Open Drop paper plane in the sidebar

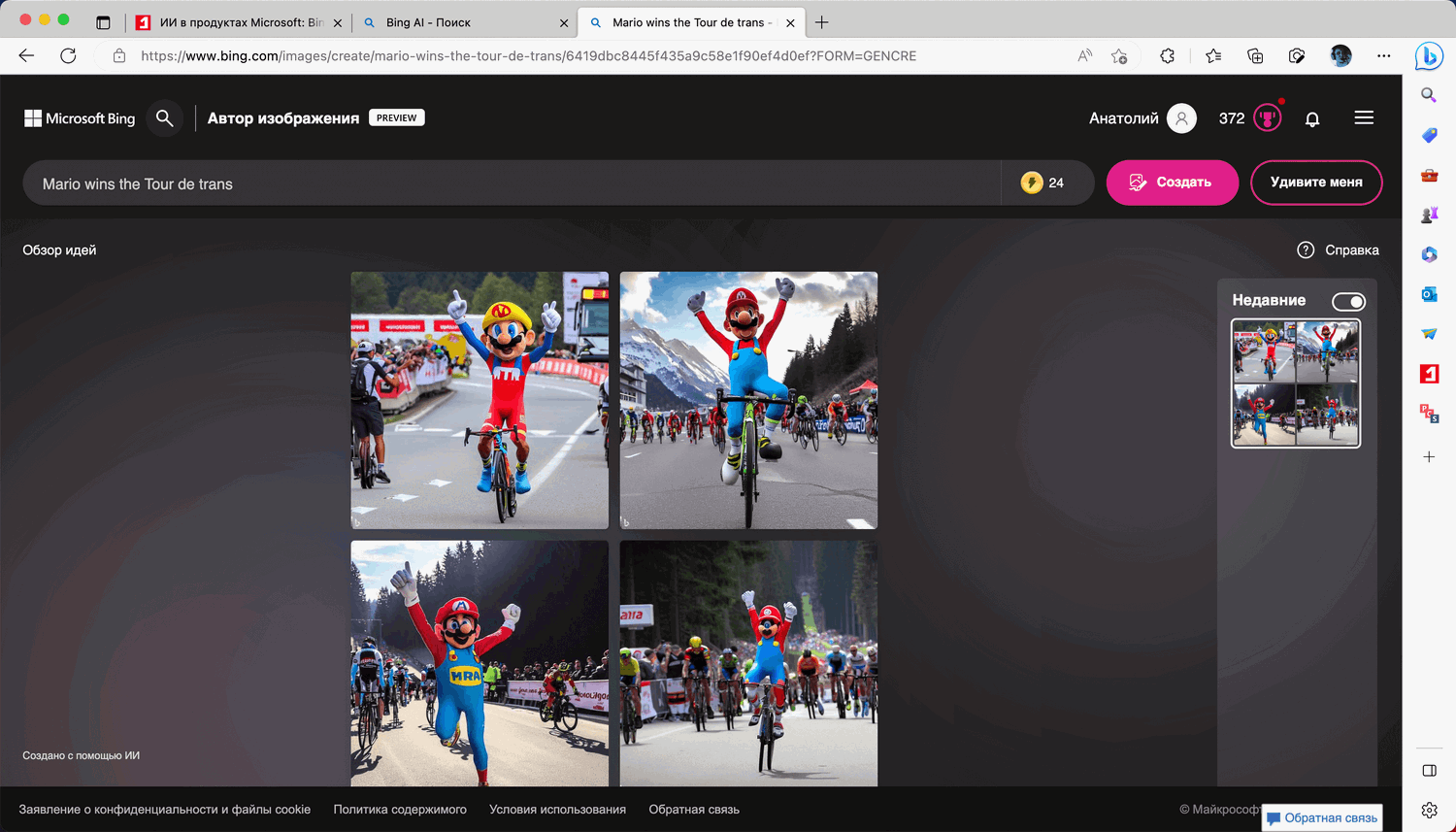(1429, 334)
